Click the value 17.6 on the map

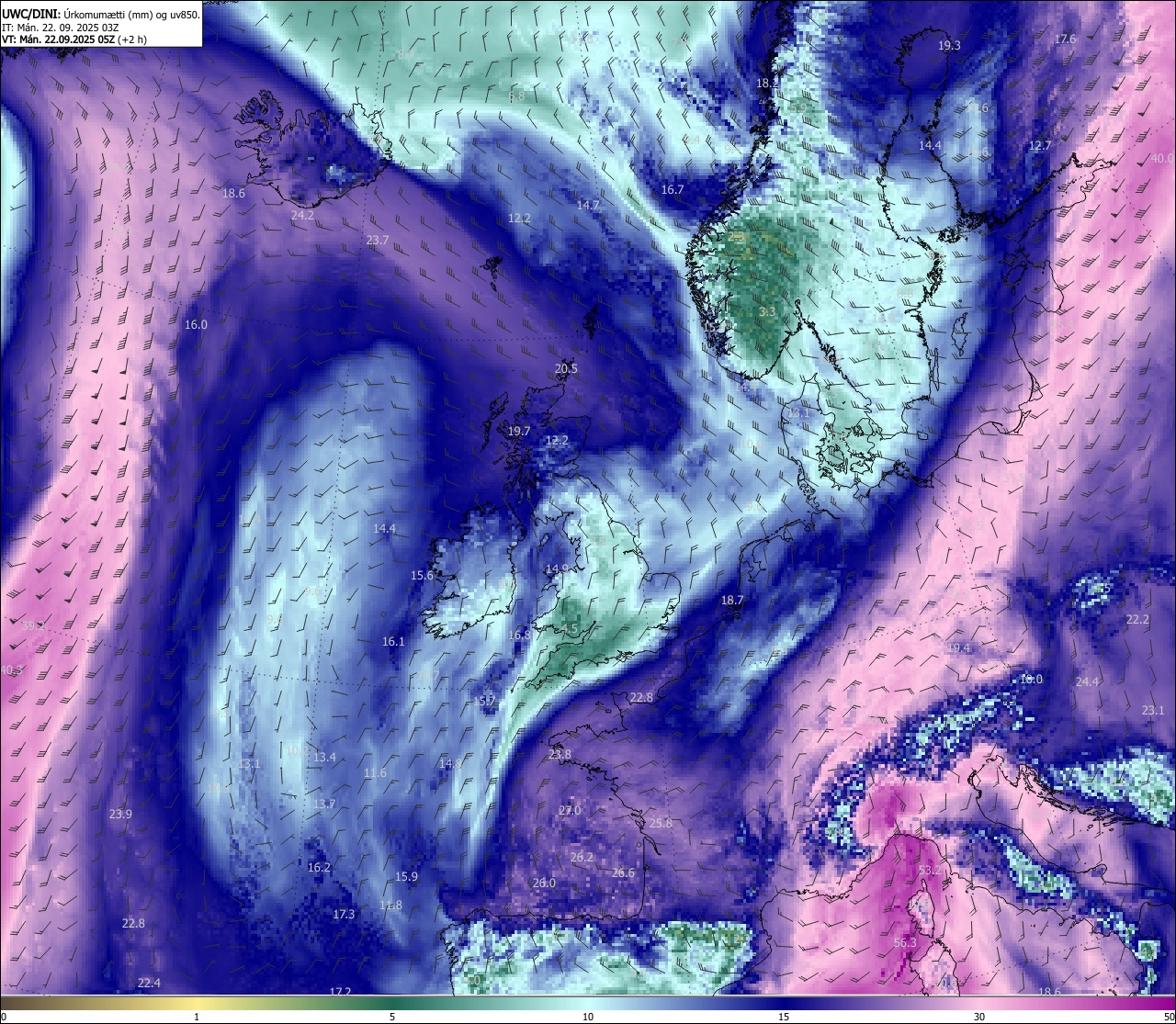[x=1065, y=39]
